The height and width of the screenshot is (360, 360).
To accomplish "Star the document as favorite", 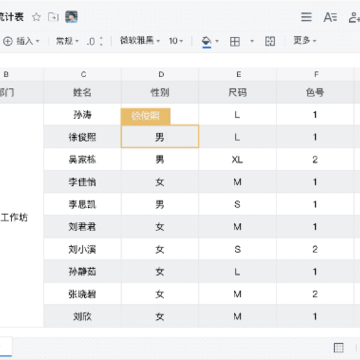I will pyautogui.click(x=36, y=17).
